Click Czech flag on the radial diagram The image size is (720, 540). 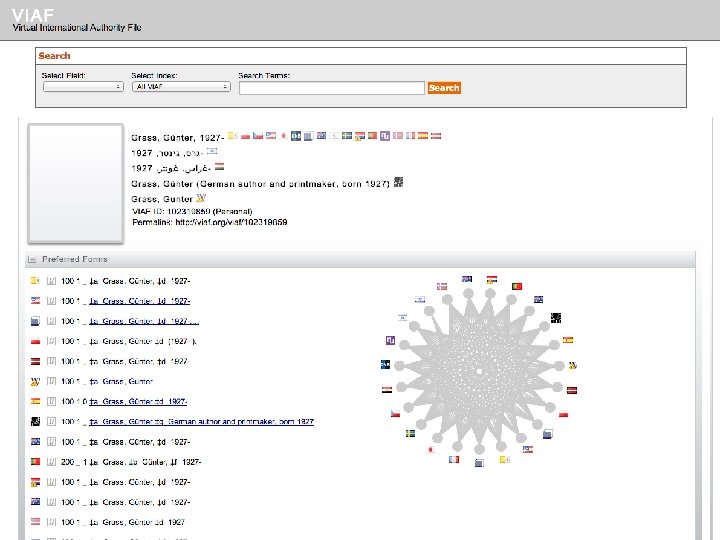(395, 413)
